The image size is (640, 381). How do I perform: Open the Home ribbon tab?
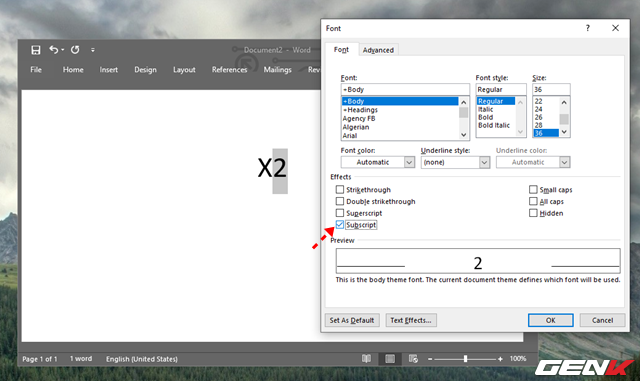point(73,70)
